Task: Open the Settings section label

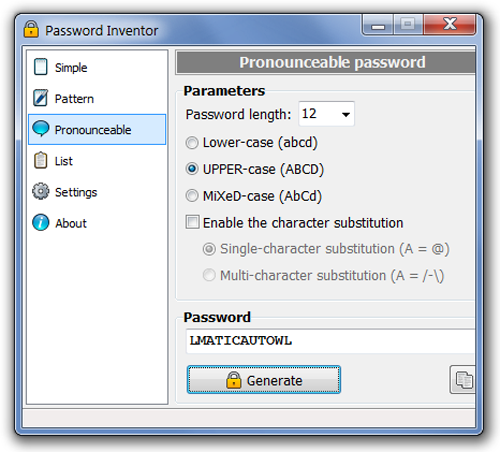Action: tap(76, 192)
